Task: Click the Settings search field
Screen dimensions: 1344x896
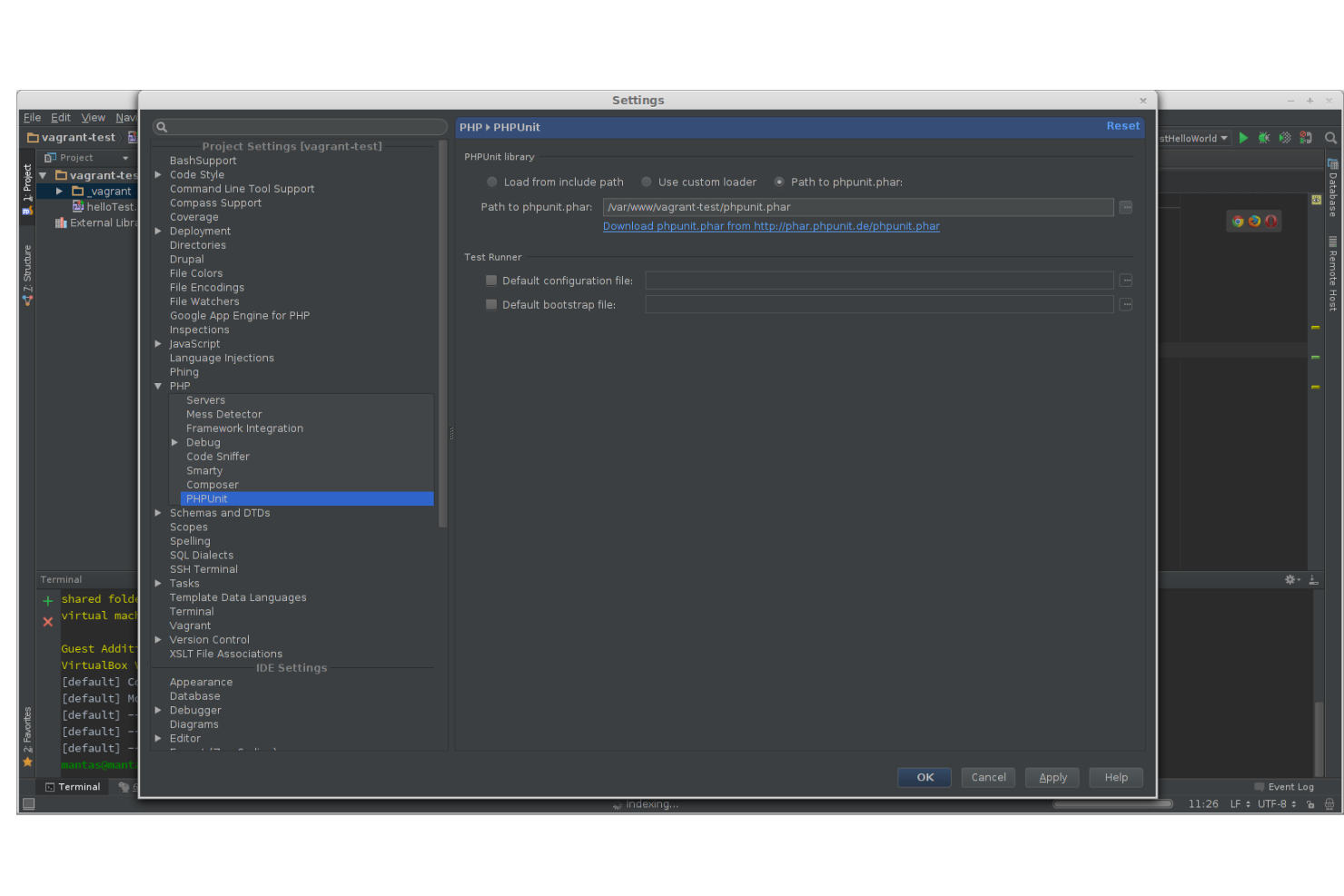Action: [x=300, y=127]
